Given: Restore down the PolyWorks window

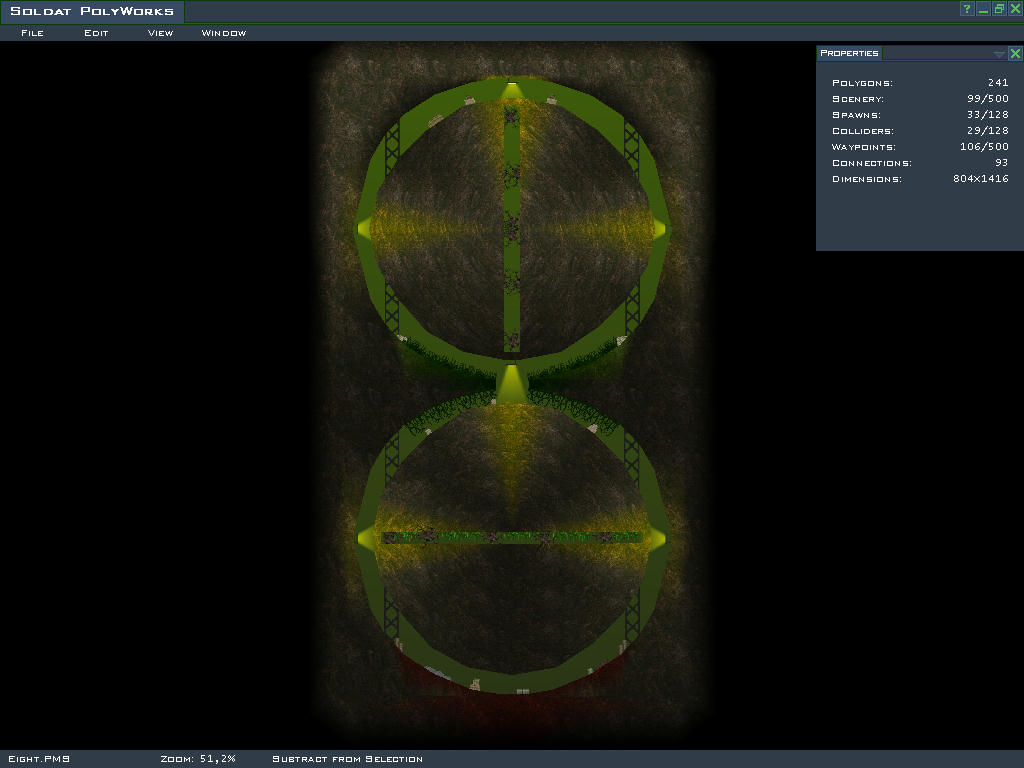Looking at the screenshot, I should [x=999, y=9].
